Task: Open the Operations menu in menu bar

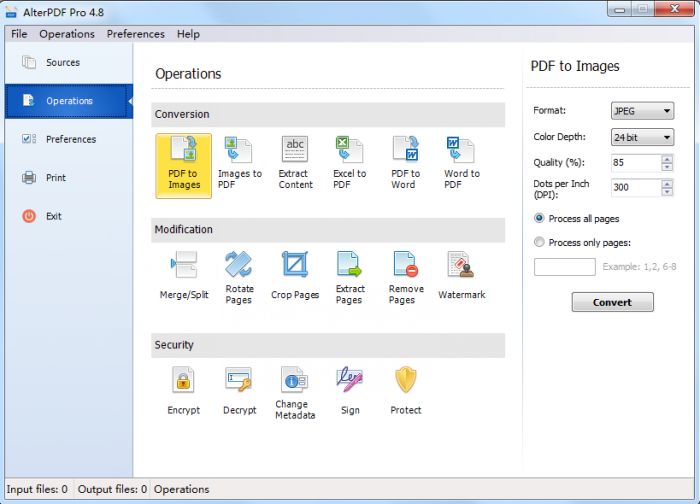Action: (x=67, y=34)
